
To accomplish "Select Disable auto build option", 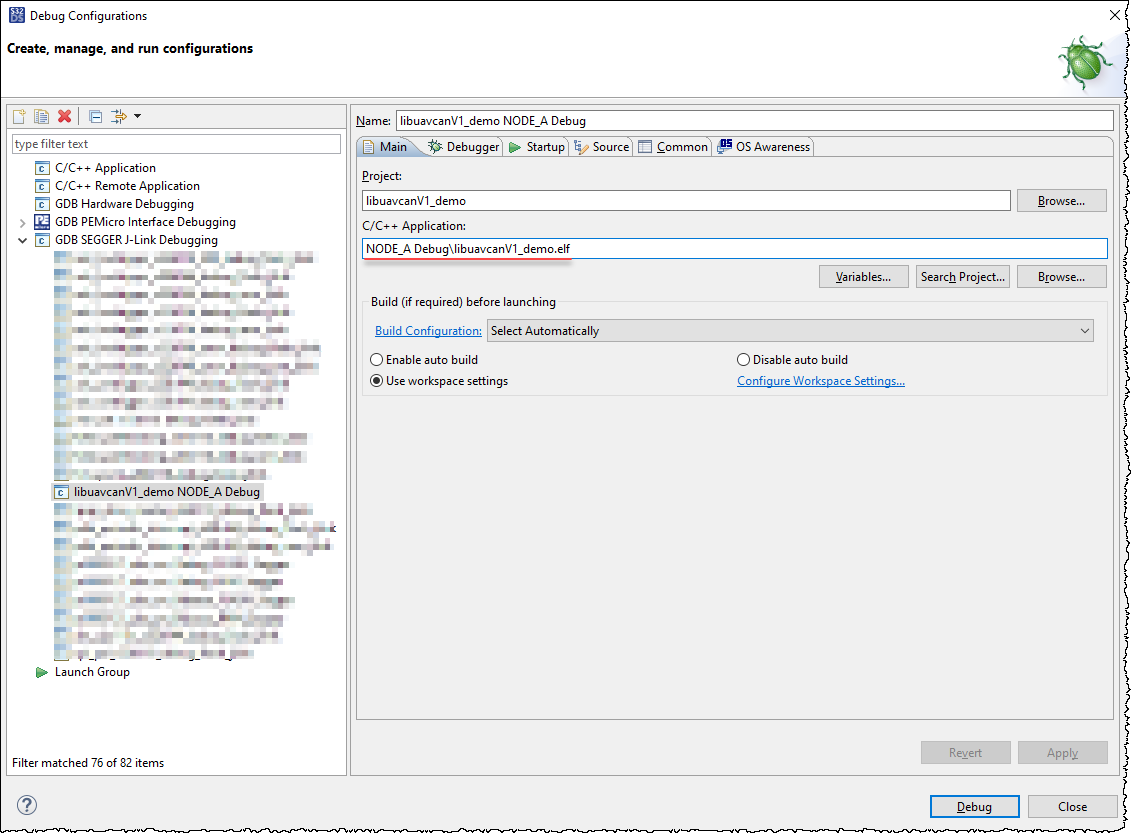I will pos(743,360).
